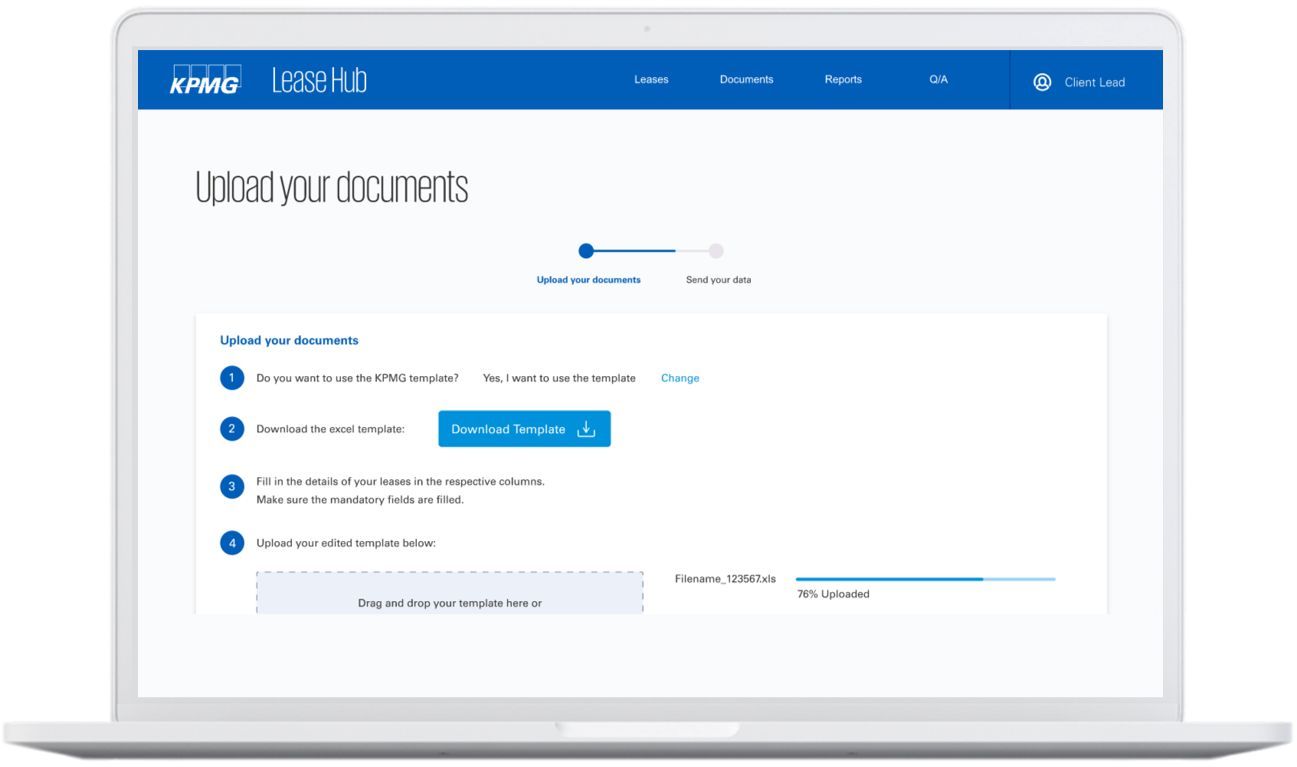Open the Documents menu
Image resolution: width=1297 pixels, height=767 pixels.
pyautogui.click(x=746, y=80)
